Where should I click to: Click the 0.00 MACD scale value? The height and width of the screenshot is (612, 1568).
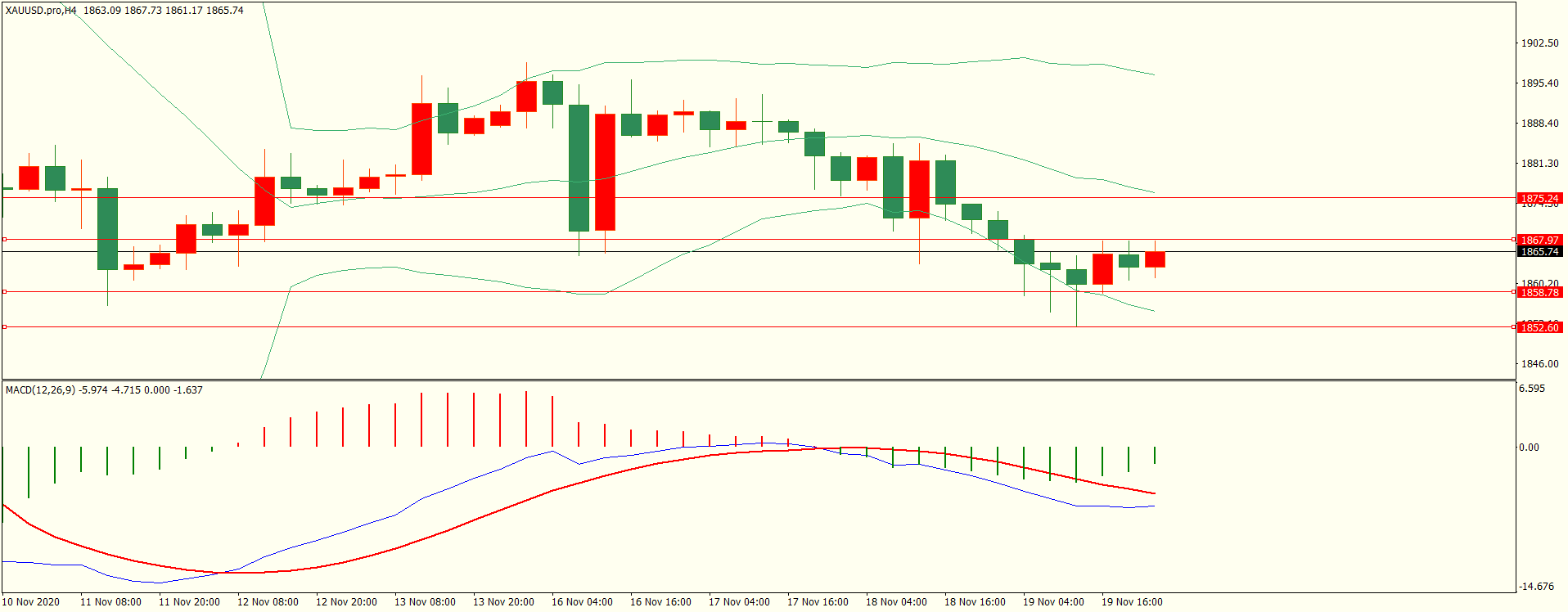tap(1529, 448)
